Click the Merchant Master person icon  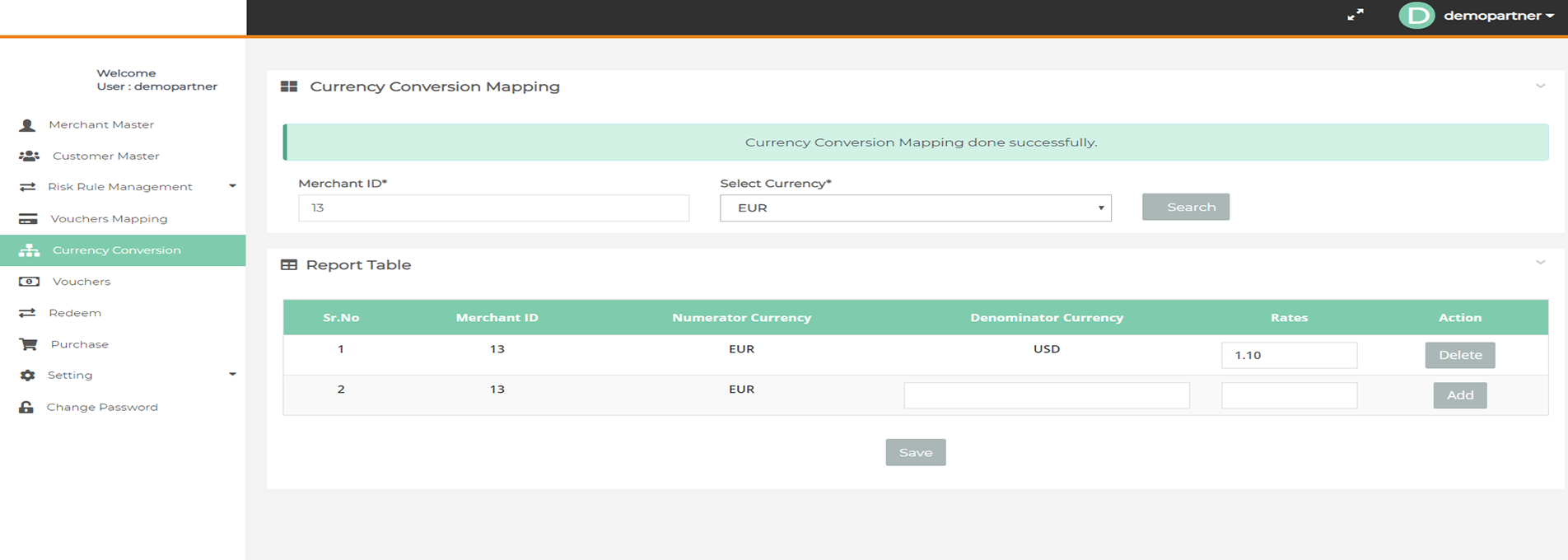pyautogui.click(x=27, y=125)
